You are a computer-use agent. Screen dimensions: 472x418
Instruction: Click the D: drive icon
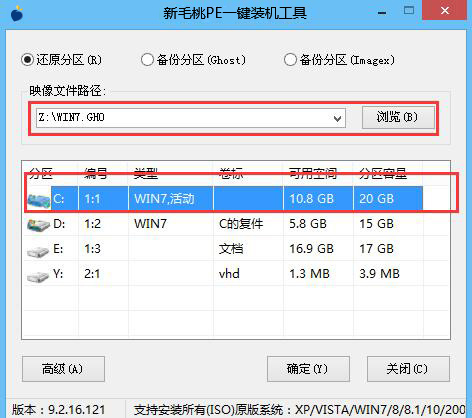(38, 225)
